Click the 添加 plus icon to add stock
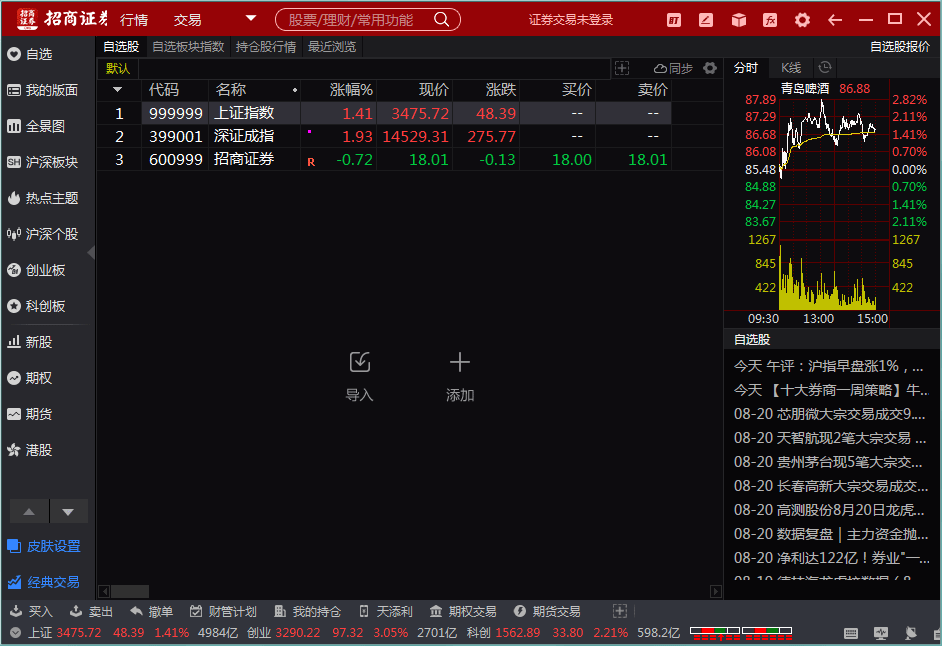This screenshot has height=646, width=942. 459,363
